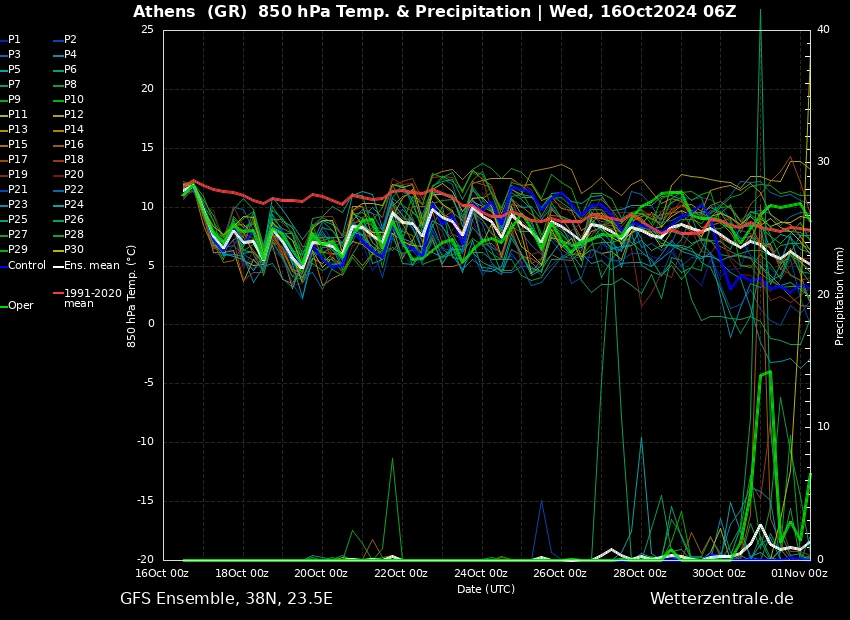Click the 850 hPa Temp. (°C) axis label
This screenshot has height=620, width=850.
click(x=132, y=296)
